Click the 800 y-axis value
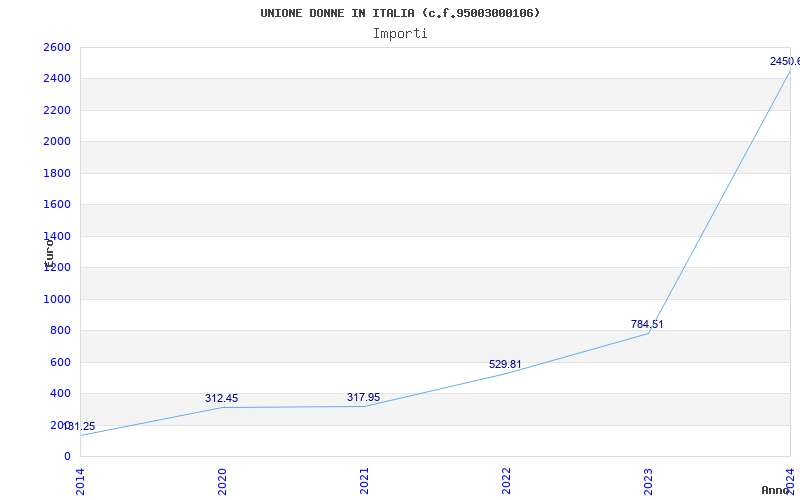This screenshot has width=800, height=500. 60,331
